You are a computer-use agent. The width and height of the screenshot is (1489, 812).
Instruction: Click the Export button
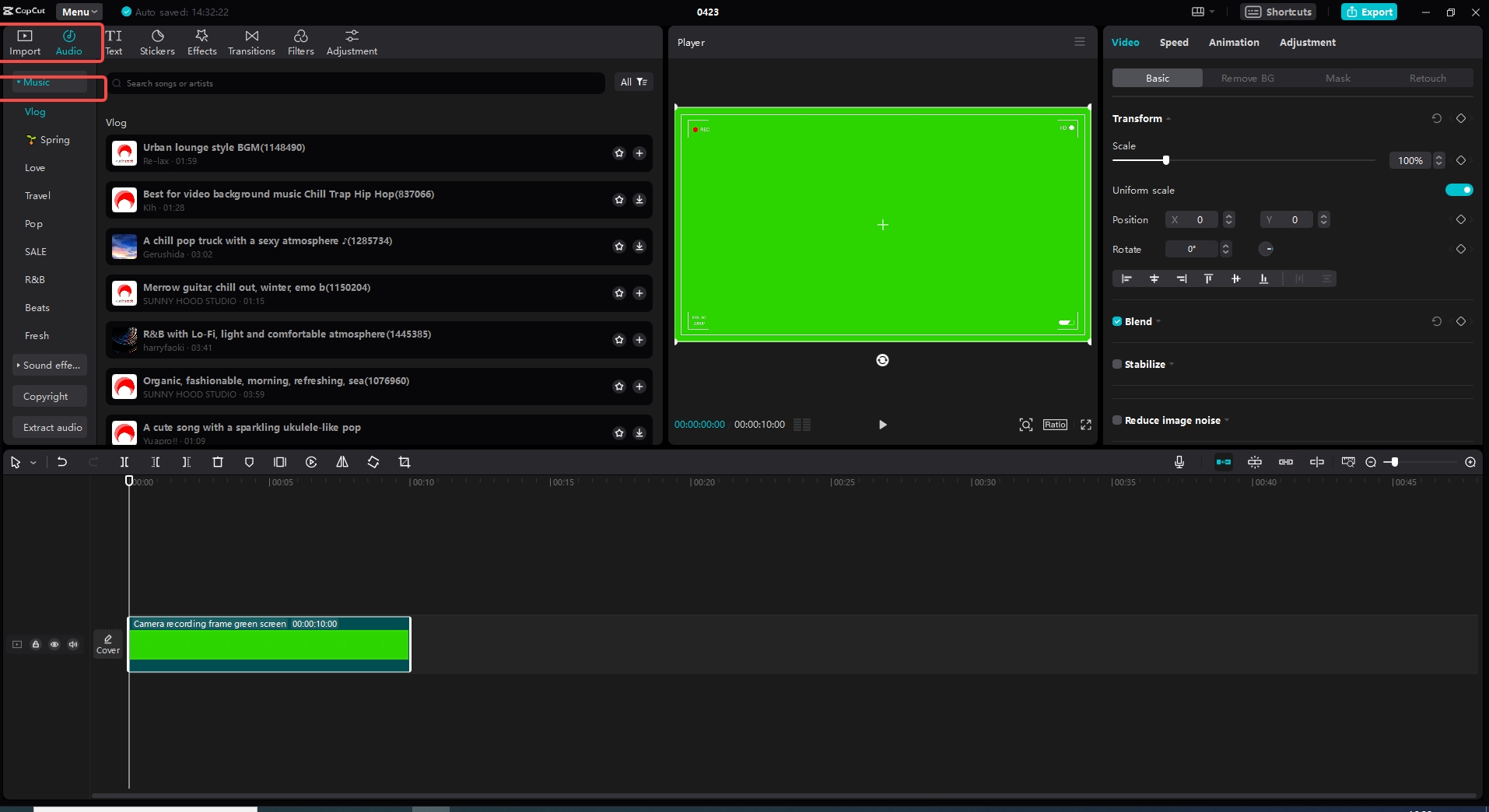click(1368, 12)
